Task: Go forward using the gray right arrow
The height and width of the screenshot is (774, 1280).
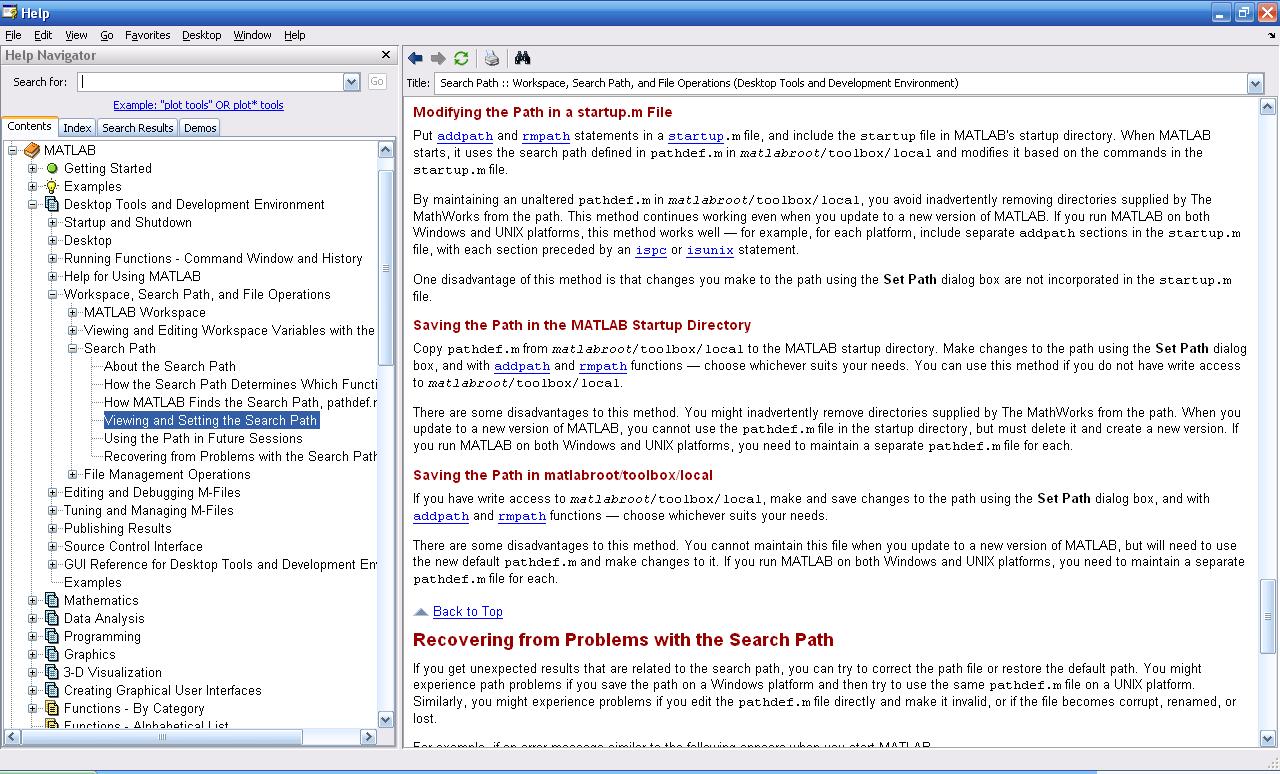Action: click(438, 59)
